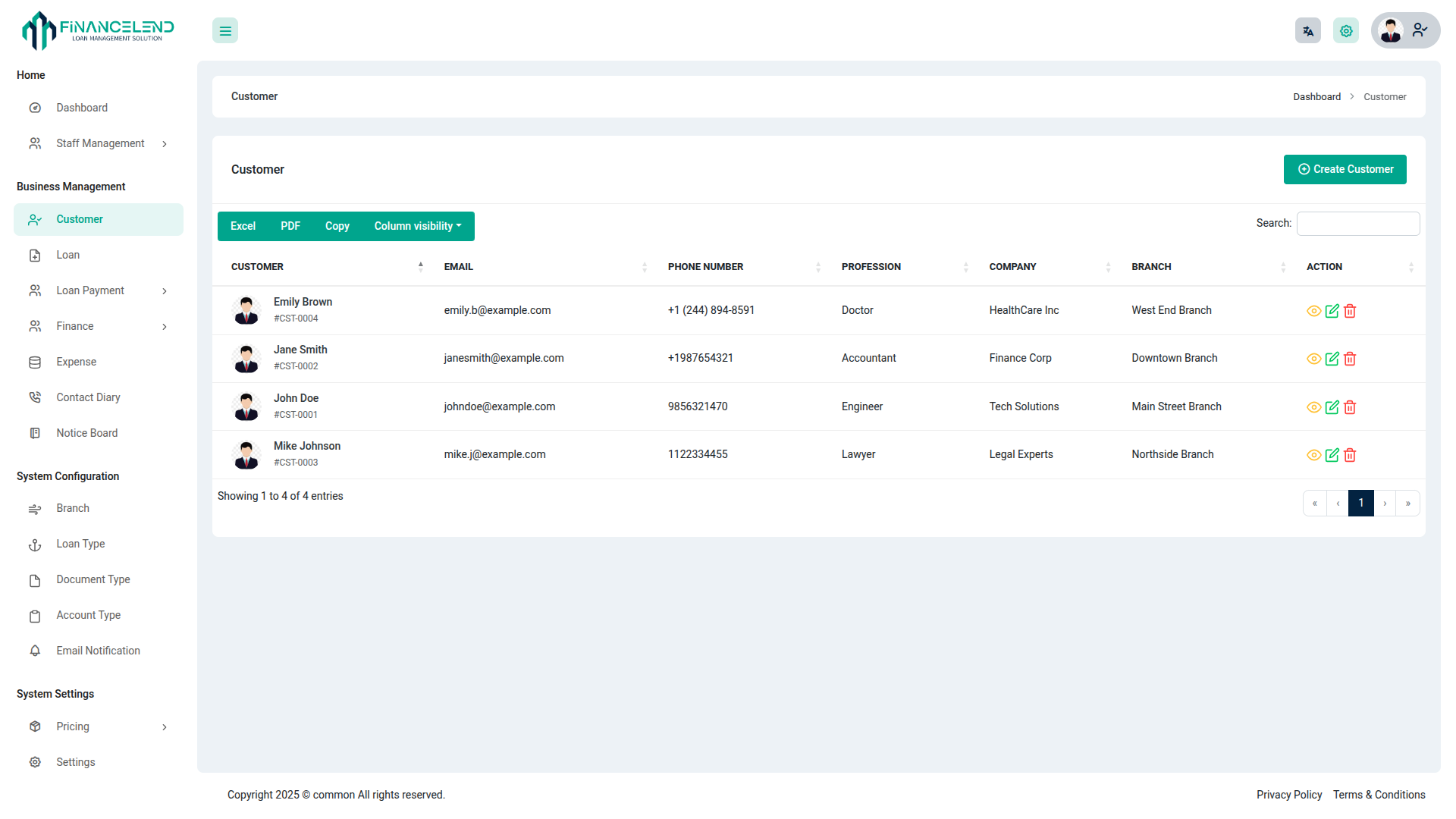
Task: Click edit icon for Emily Brown
Action: click(x=1332, y=311)
